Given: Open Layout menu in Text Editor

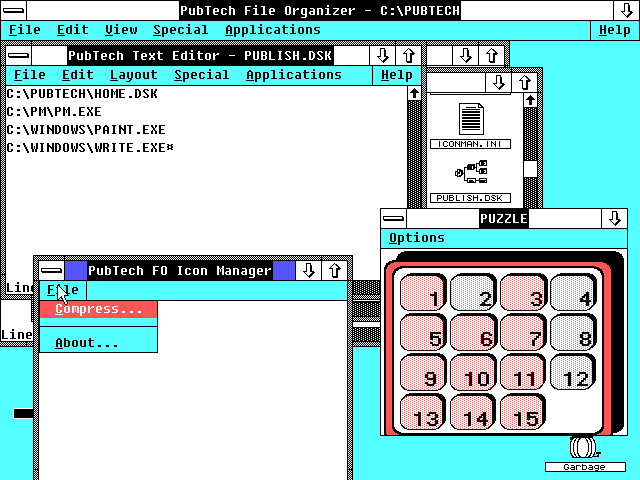Looking at the screenshot, I should (x=133, y=75).
